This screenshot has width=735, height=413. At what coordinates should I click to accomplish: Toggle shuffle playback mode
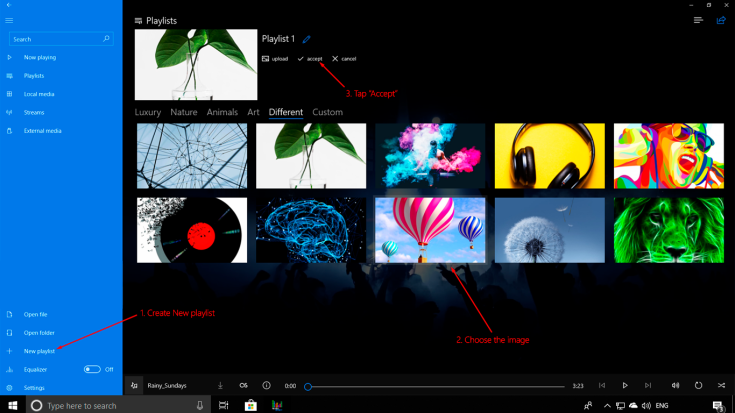point(721,385)
